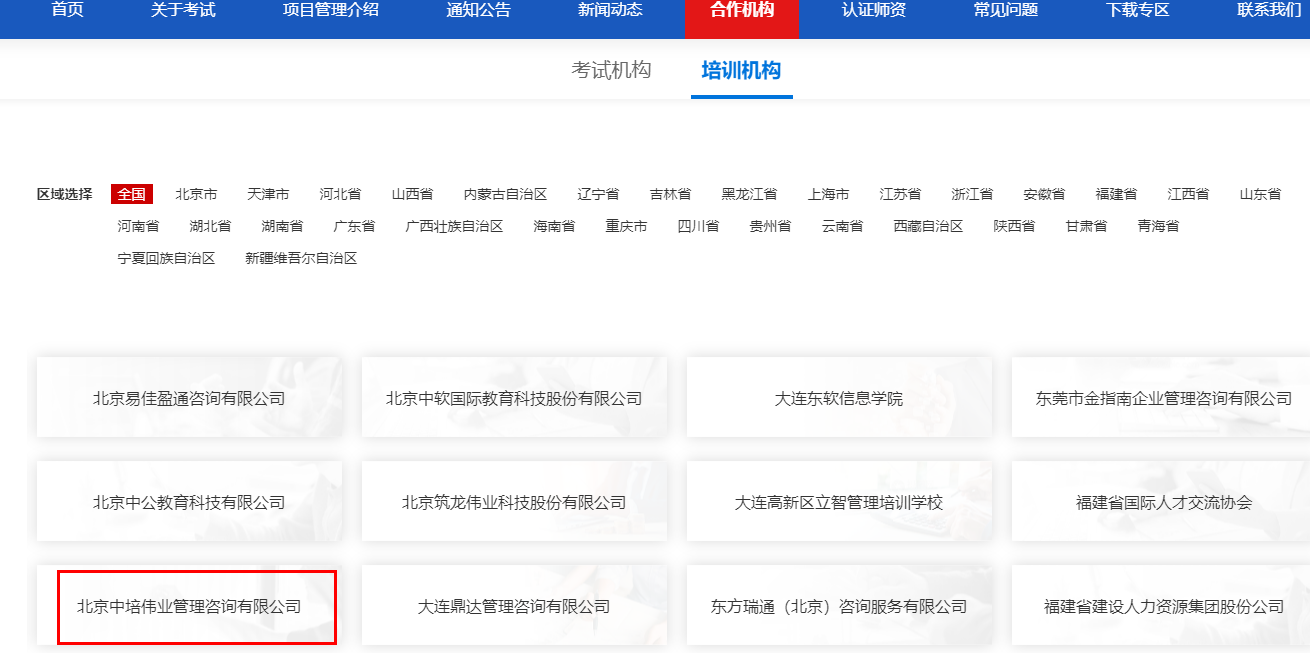
Task: Filter by 海南省 region
Action: (554, 226)
